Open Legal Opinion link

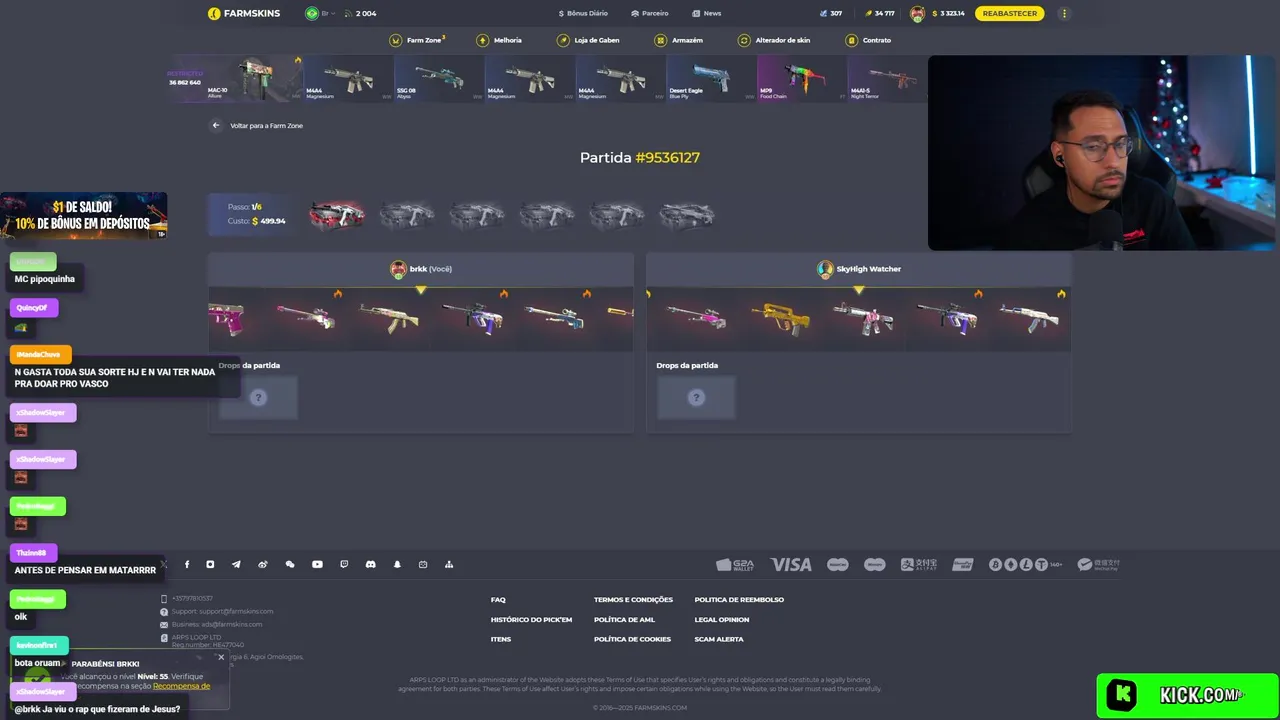(722, 619)
